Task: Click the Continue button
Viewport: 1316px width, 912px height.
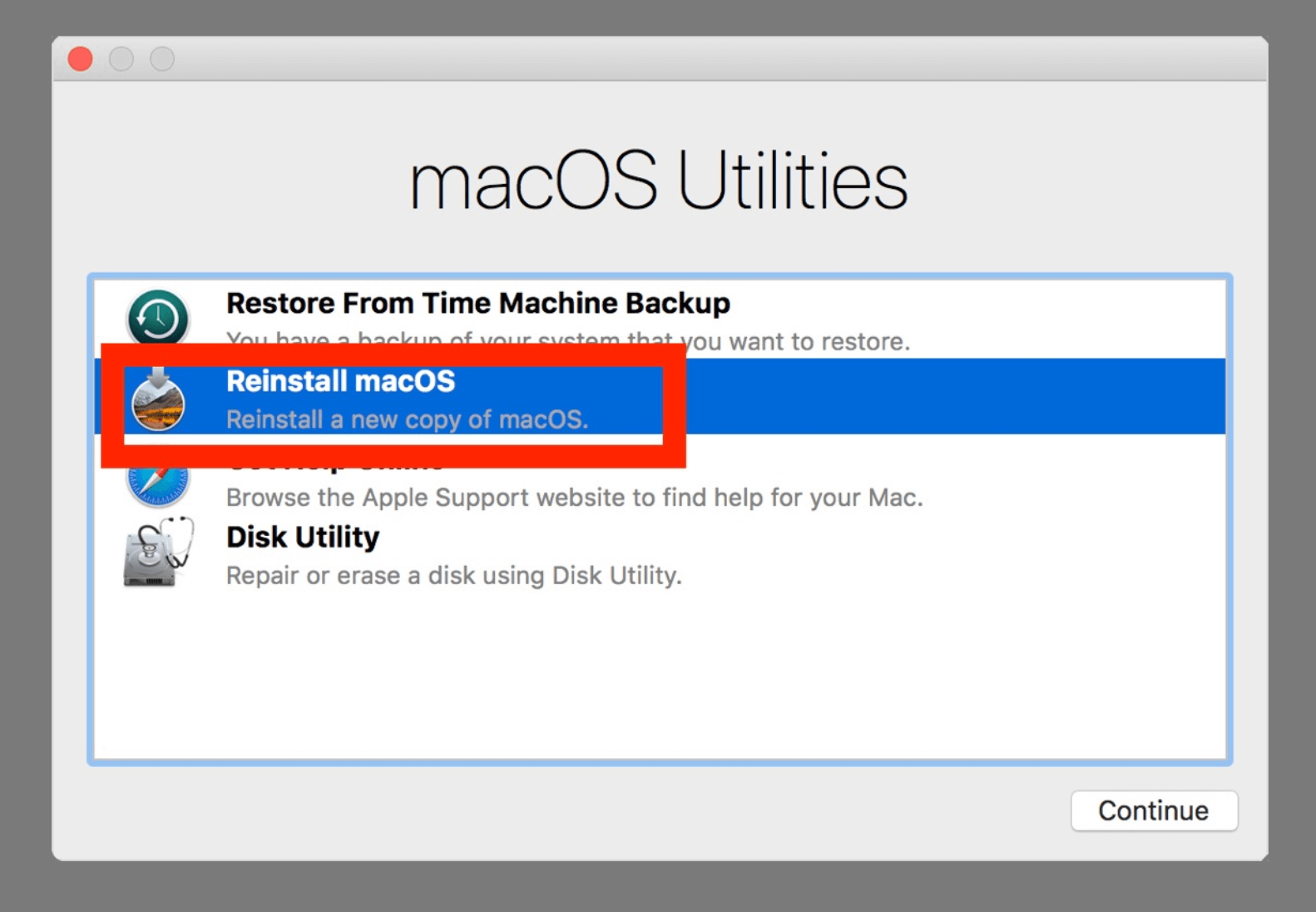Action: click(1154, 810)
